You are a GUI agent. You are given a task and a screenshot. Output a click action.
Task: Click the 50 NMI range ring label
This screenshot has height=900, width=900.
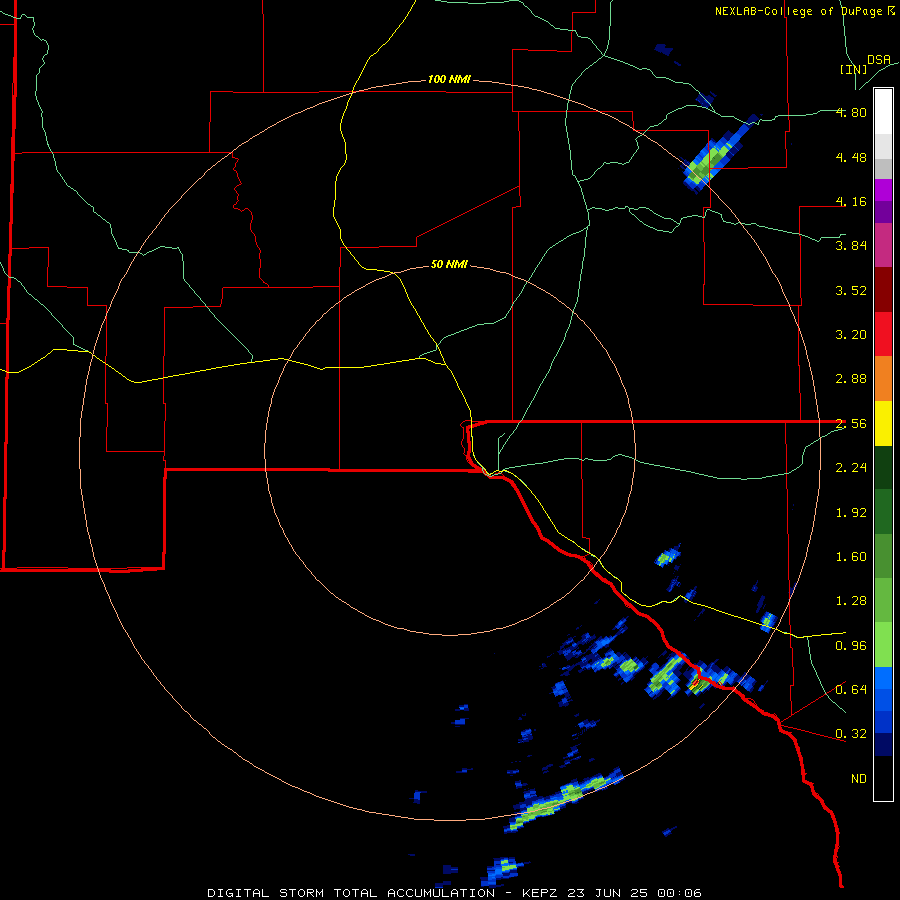449,264
